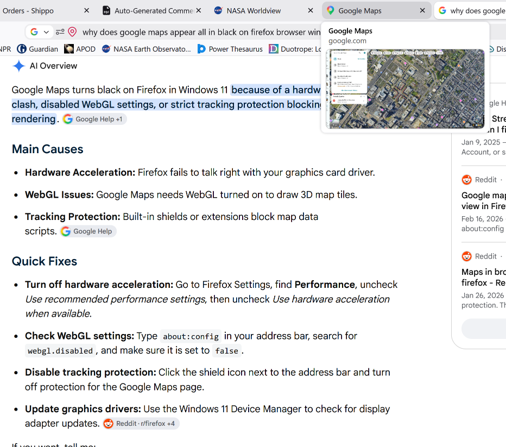
Task: Open the Reddit r/firefox +4 source chip
Action: (141, 424)
